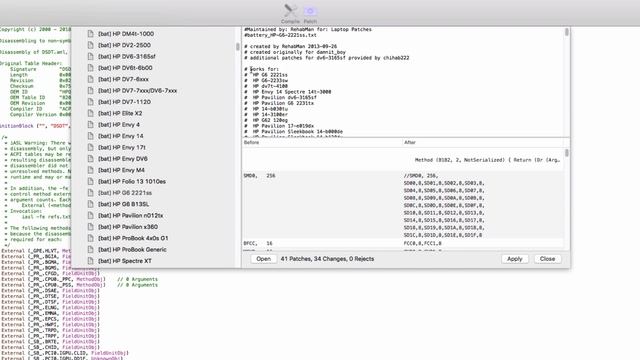Click the Close button in patch dialog
This screenshot has height=360, width=640.
point(547,259)
